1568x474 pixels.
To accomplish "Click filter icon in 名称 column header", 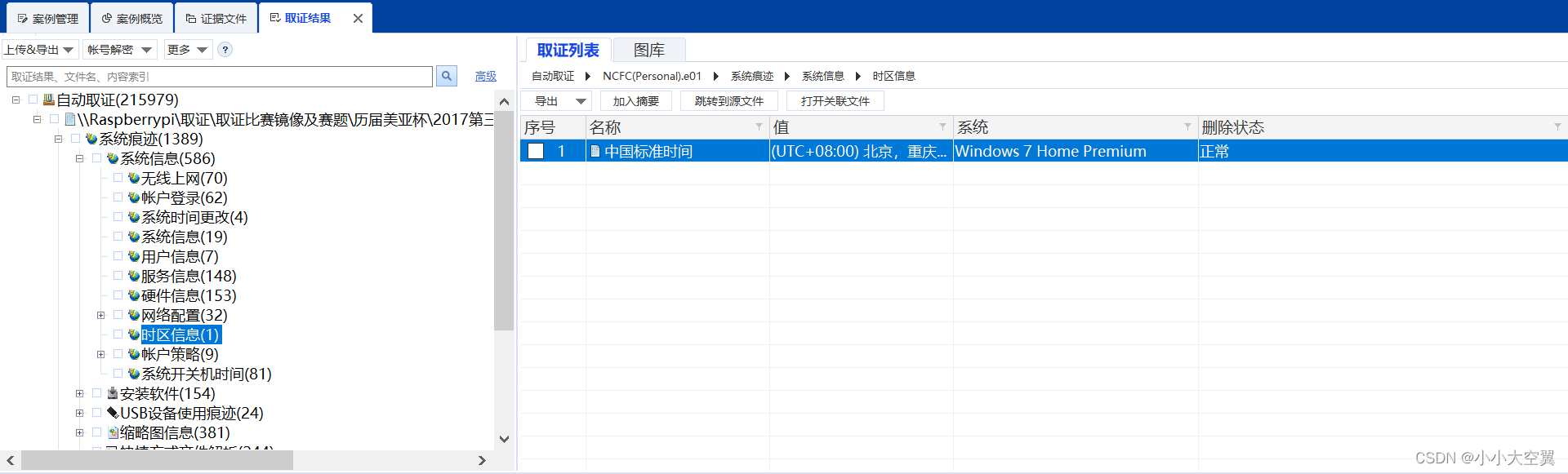I will 759,126.
